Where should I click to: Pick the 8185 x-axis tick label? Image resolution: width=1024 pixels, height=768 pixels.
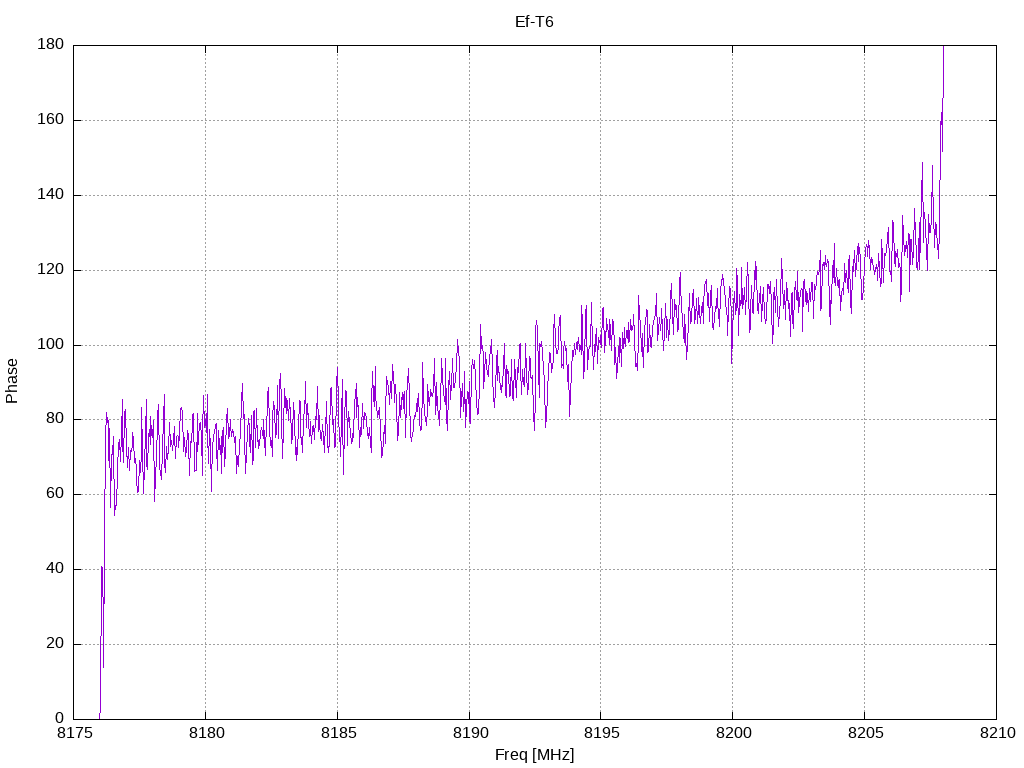click(x=337, y=734)
